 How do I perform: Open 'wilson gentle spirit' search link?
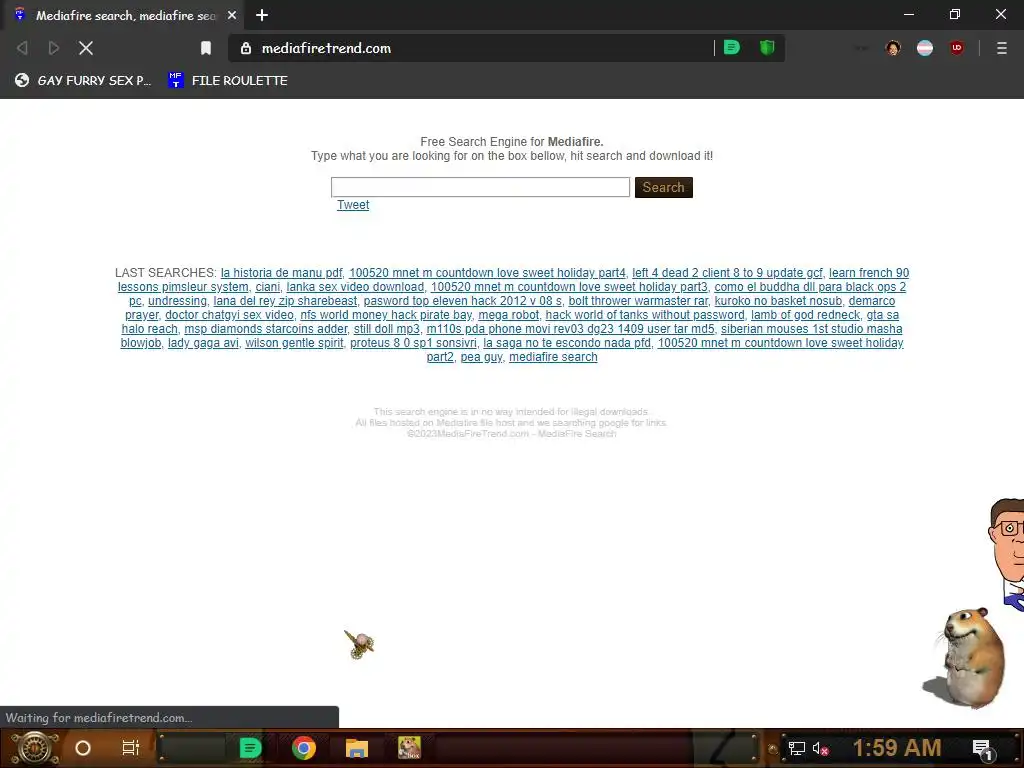(295, 343)
